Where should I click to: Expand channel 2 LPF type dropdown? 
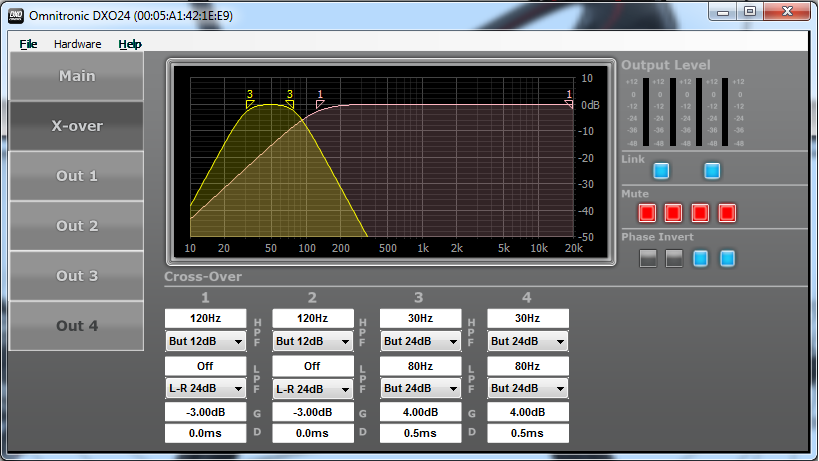[x=312, y=389]
